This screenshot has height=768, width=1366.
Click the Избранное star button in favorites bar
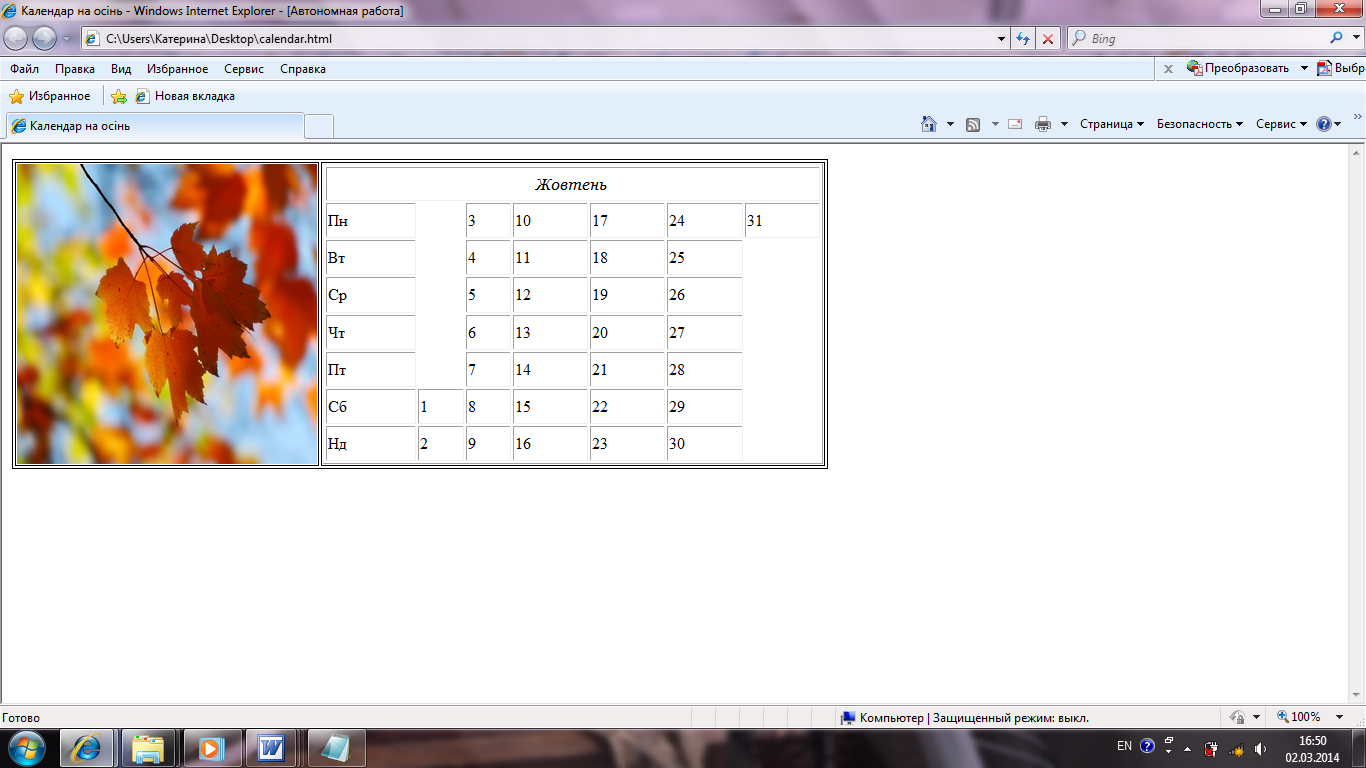pyautogui.click(x=50, y=96)
